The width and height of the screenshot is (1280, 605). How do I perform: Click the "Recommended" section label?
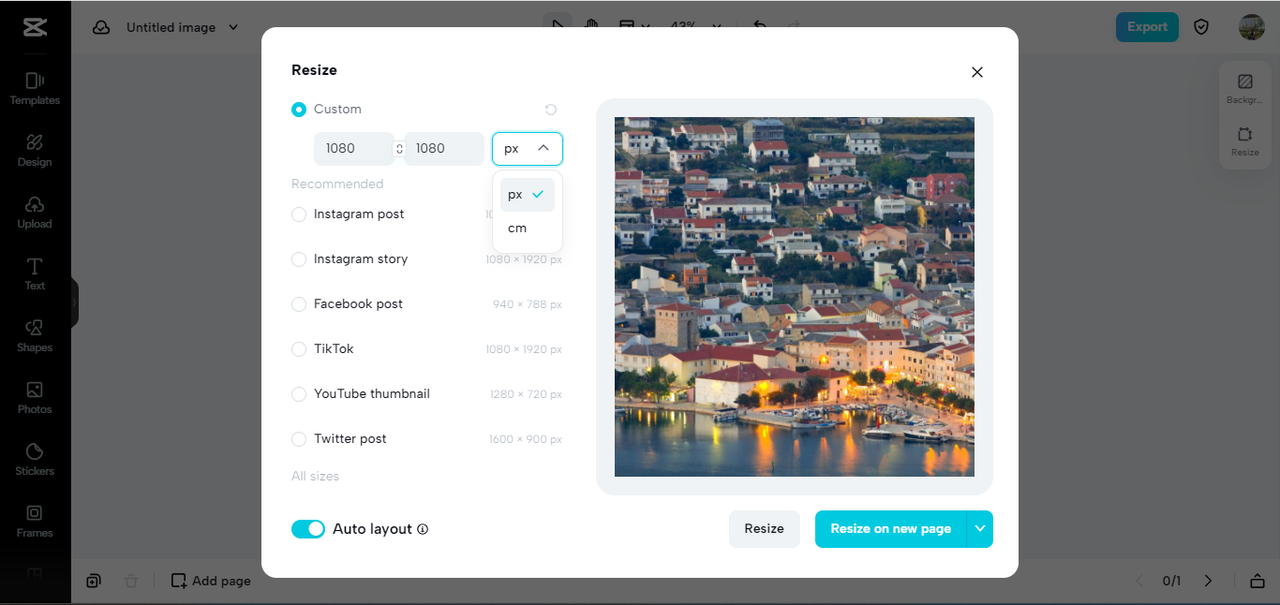coord(337,184)
